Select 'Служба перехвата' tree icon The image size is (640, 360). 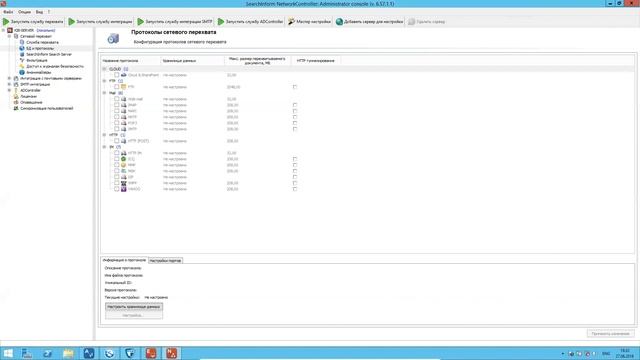pyautogui.click(x=22, y=42)
